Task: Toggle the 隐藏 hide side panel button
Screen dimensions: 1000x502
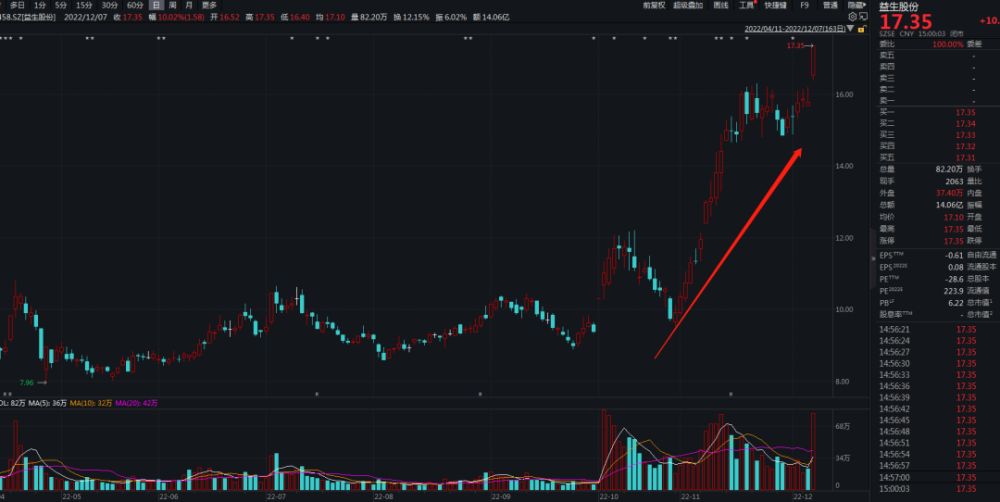Action: tap(856, 5)
